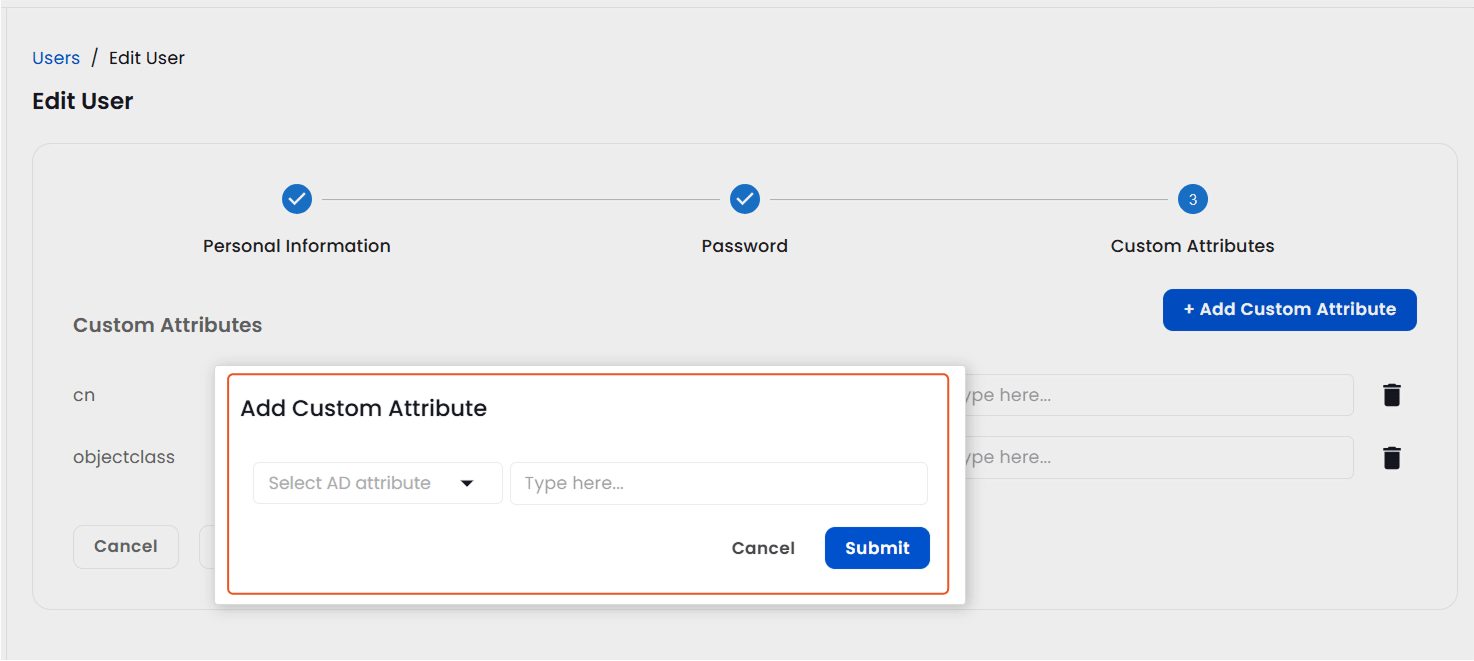The width and height of the screenshot is (1474, 661).
Task: Click Cancel at the bottom of the form
Action: (125, 546)
